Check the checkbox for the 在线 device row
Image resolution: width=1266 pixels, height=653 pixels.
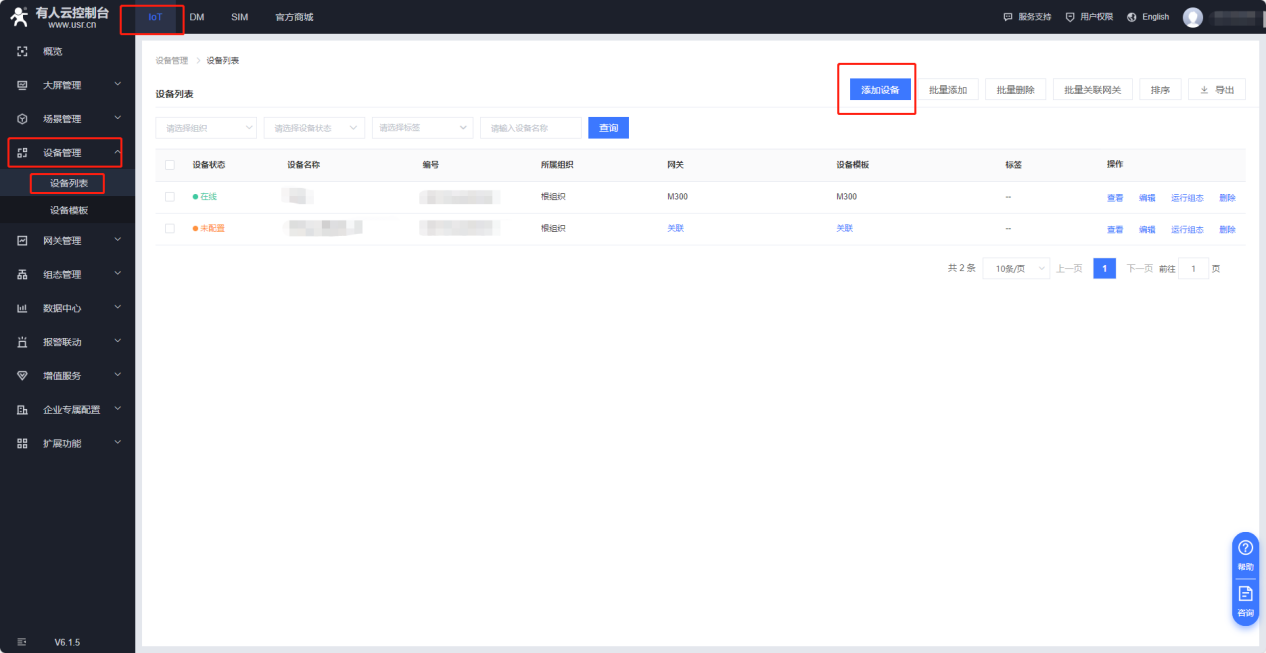coord(169,197)
